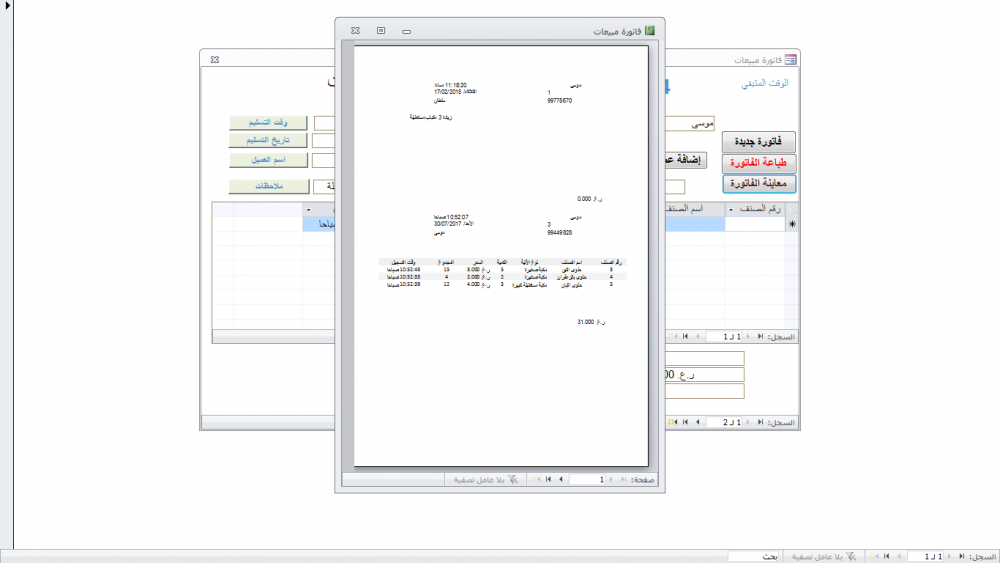Jump to last page in print preview navigator

pyautogui.click(x=548, y=480)
